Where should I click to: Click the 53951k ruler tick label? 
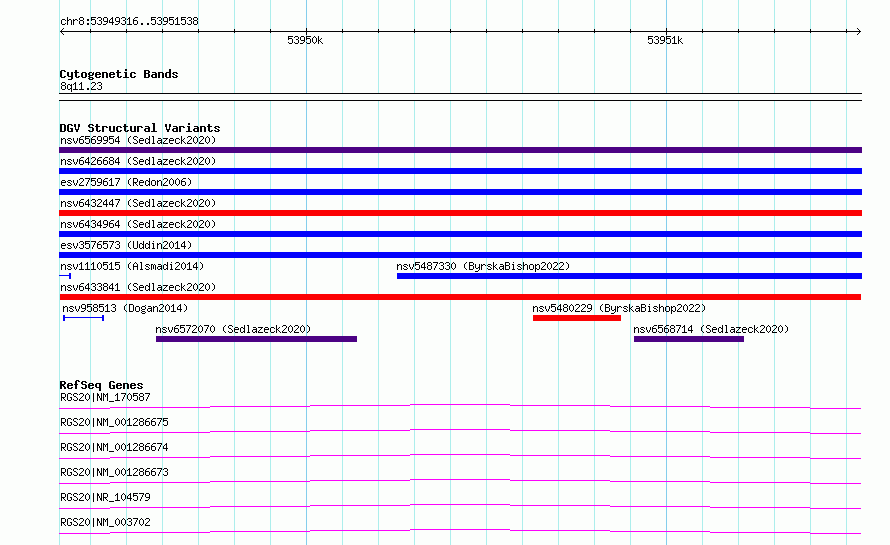coord(665,40)
